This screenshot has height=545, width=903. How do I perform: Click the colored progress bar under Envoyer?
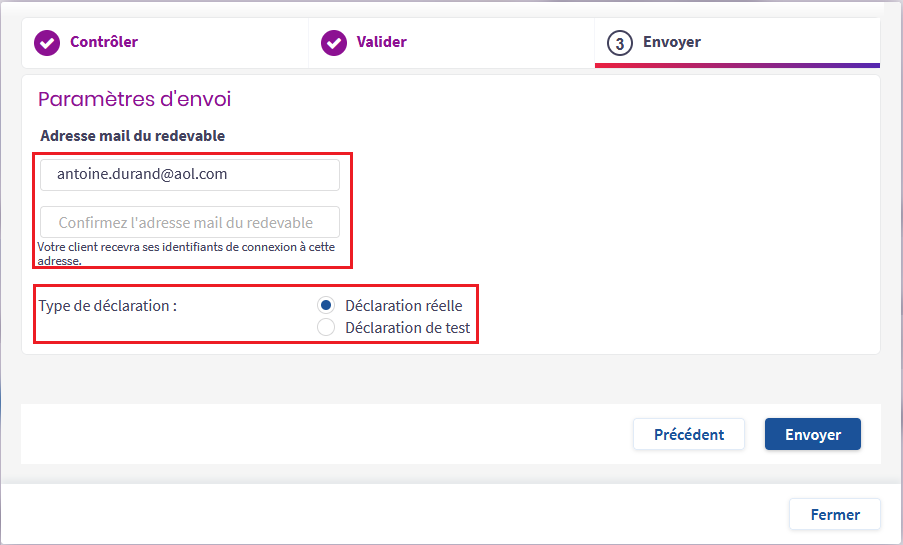[x=737, y=65]
